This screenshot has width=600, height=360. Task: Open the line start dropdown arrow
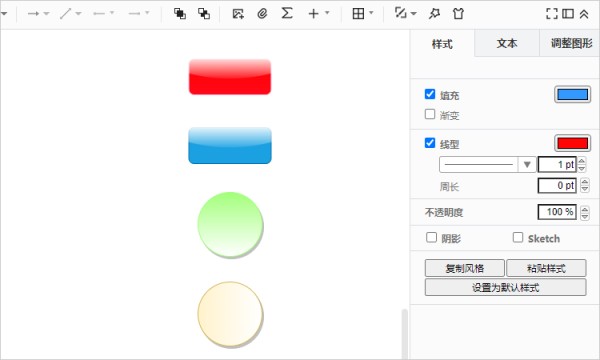(x=112, y=13)
